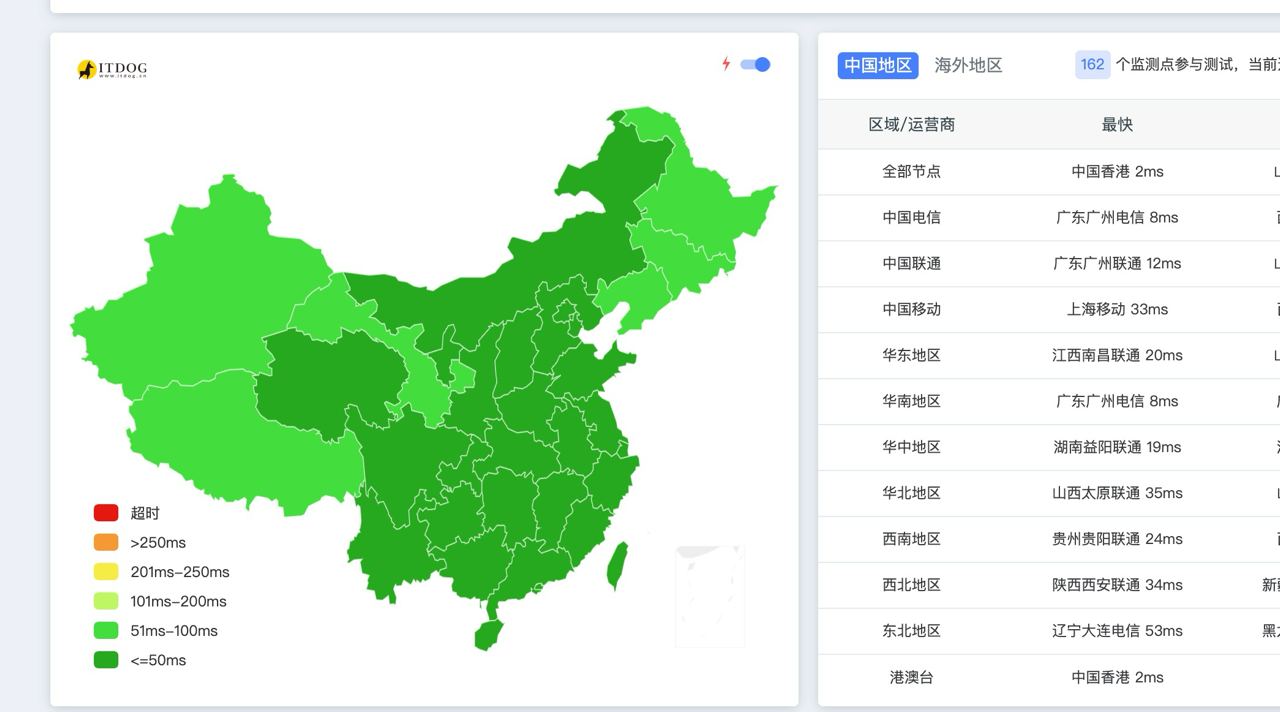Click the ITDOG logo
1280x712 pixels.
[x=112, y=69]
